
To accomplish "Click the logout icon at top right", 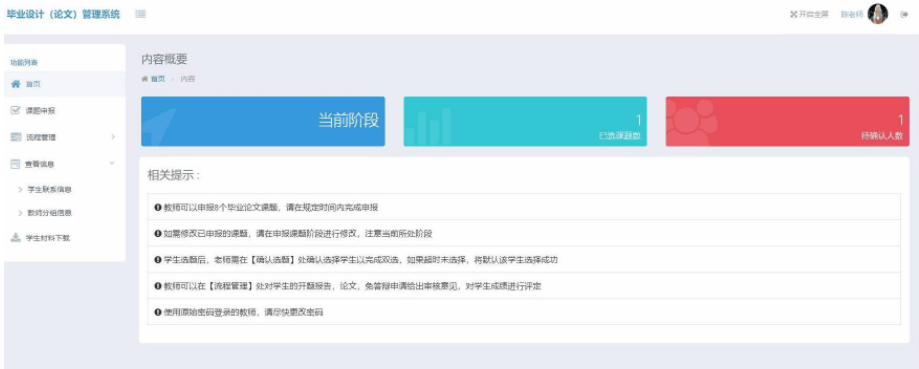I will (904, 15).
